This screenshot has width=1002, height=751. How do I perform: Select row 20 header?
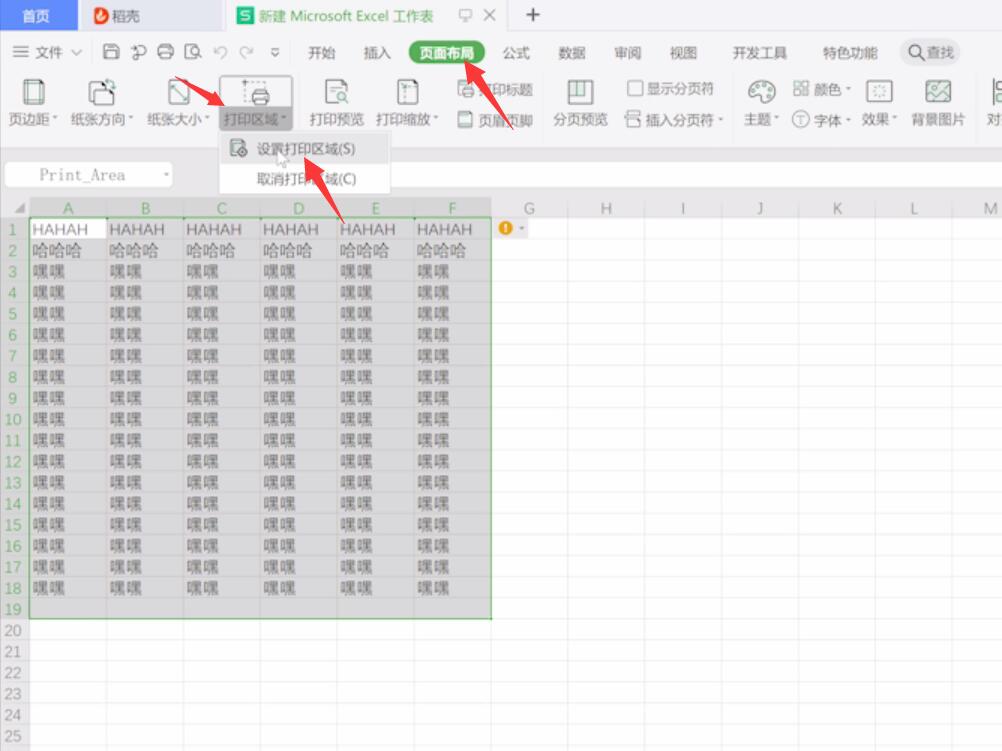[13, 630]
